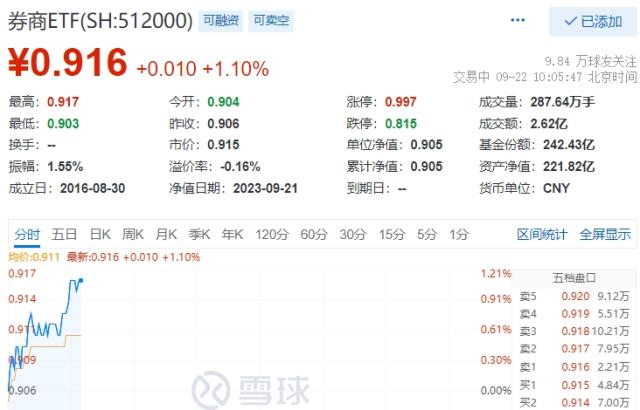Toggle the 已添加 watchlist button
This screenshot has height=410, width=640.
593,21
